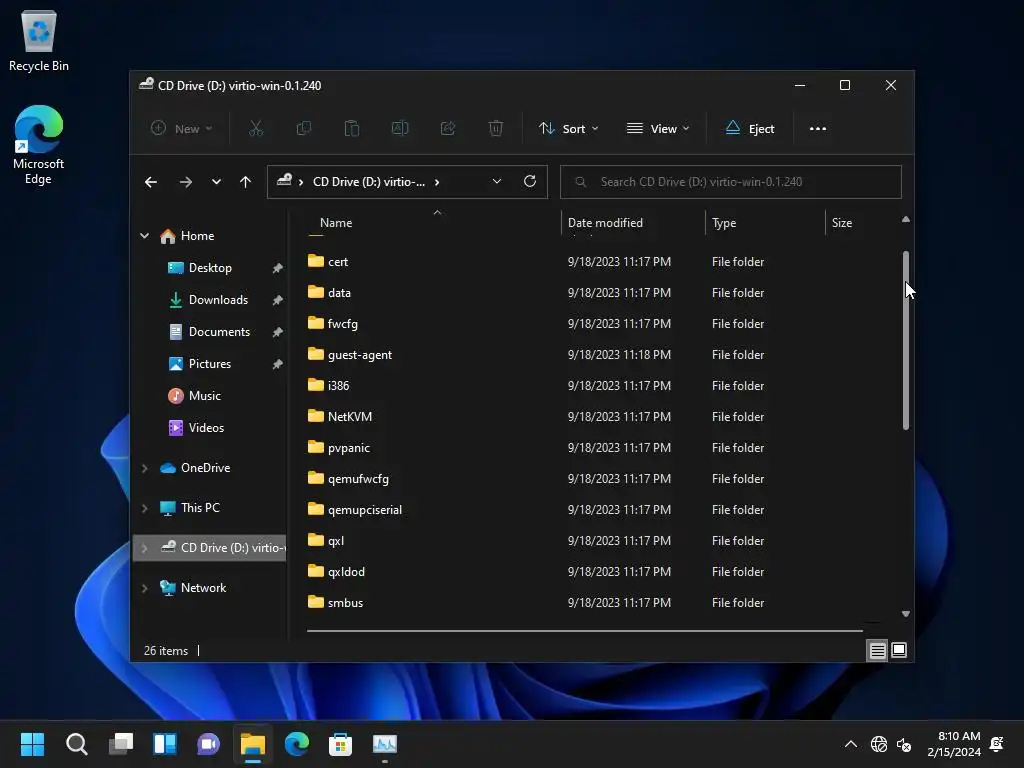Screen dimensions: 1024x768
Task: Go forward with the right arrow
Action: click(186, 182)
